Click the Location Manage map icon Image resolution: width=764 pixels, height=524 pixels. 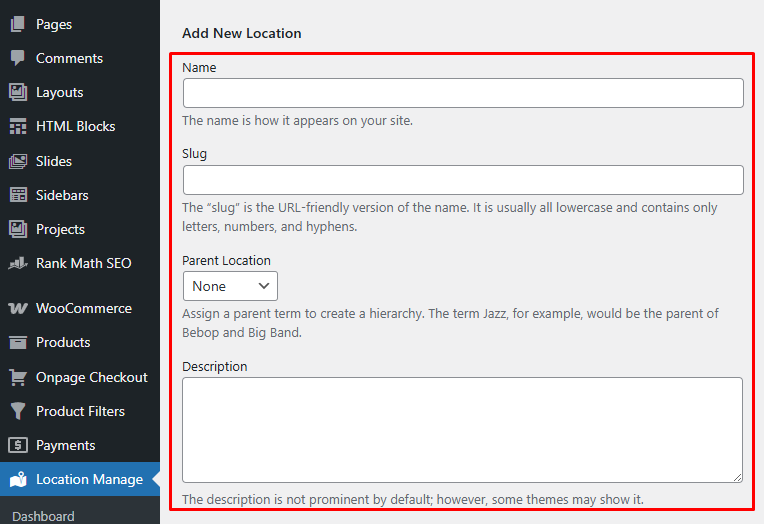(18, 480)
